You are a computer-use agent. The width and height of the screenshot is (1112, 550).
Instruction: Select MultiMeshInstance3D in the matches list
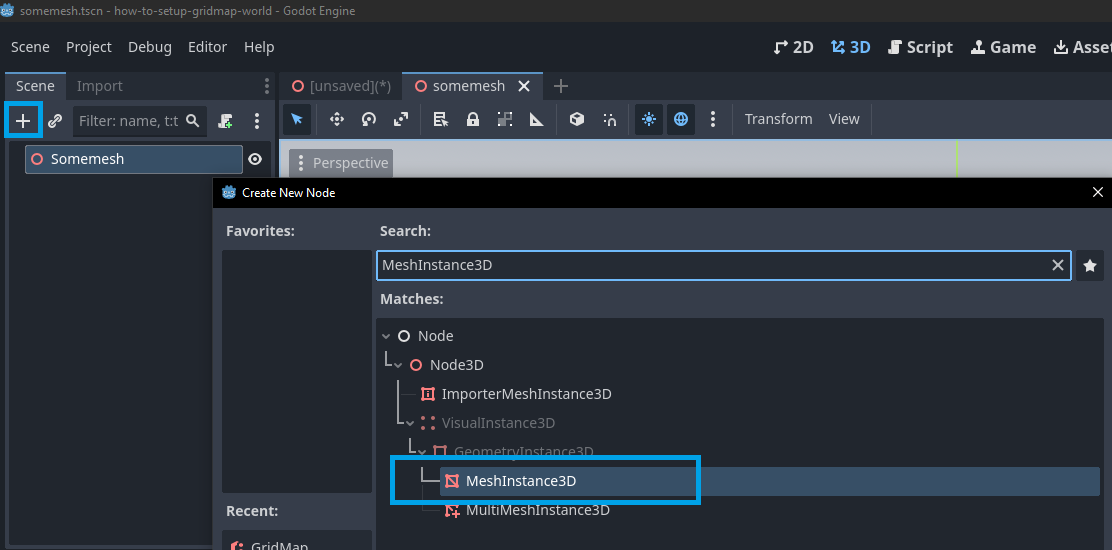point(537,510)
